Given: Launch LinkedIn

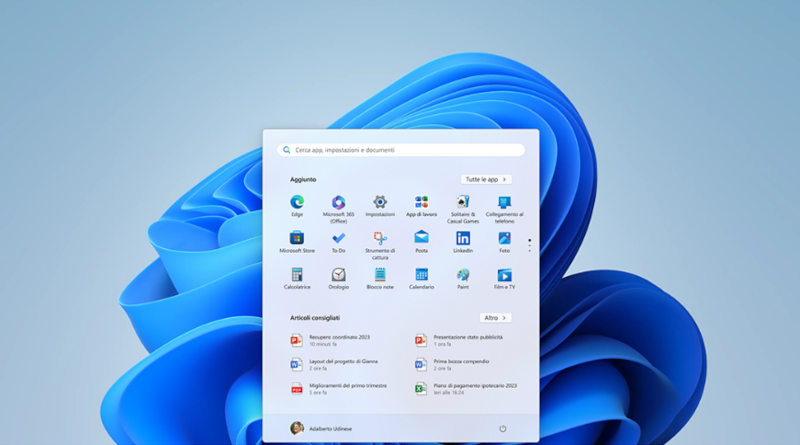Looking at the screenshot, I should pyautogui.click(x=463, y=242).
